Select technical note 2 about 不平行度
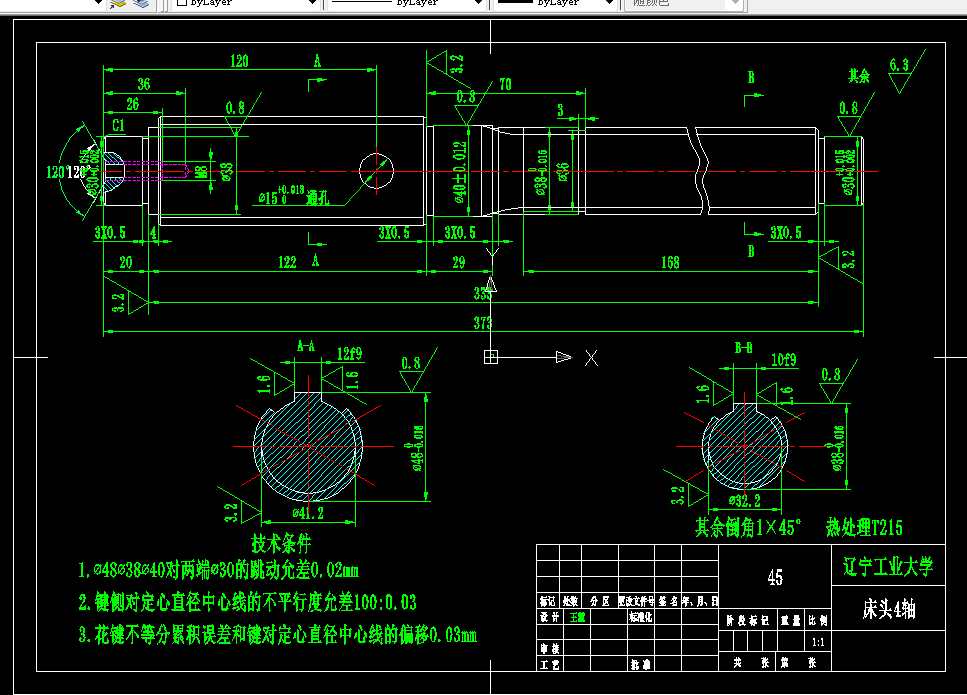967x695 pixels. click(247, 602)
